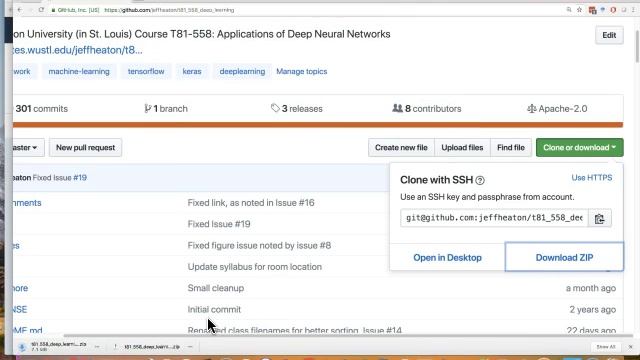Click the address bar URL
Viewport: 640px width, 360px height.
(169, 10)
